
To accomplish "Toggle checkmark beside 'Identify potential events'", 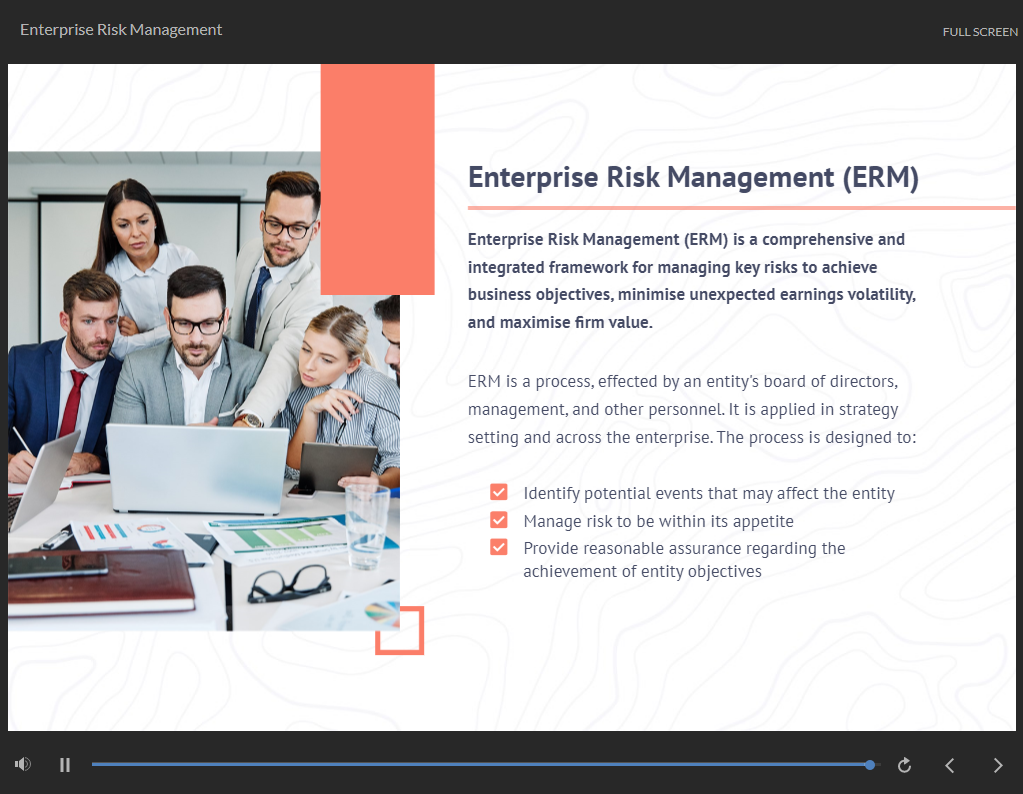I will [x=498, y=492].
